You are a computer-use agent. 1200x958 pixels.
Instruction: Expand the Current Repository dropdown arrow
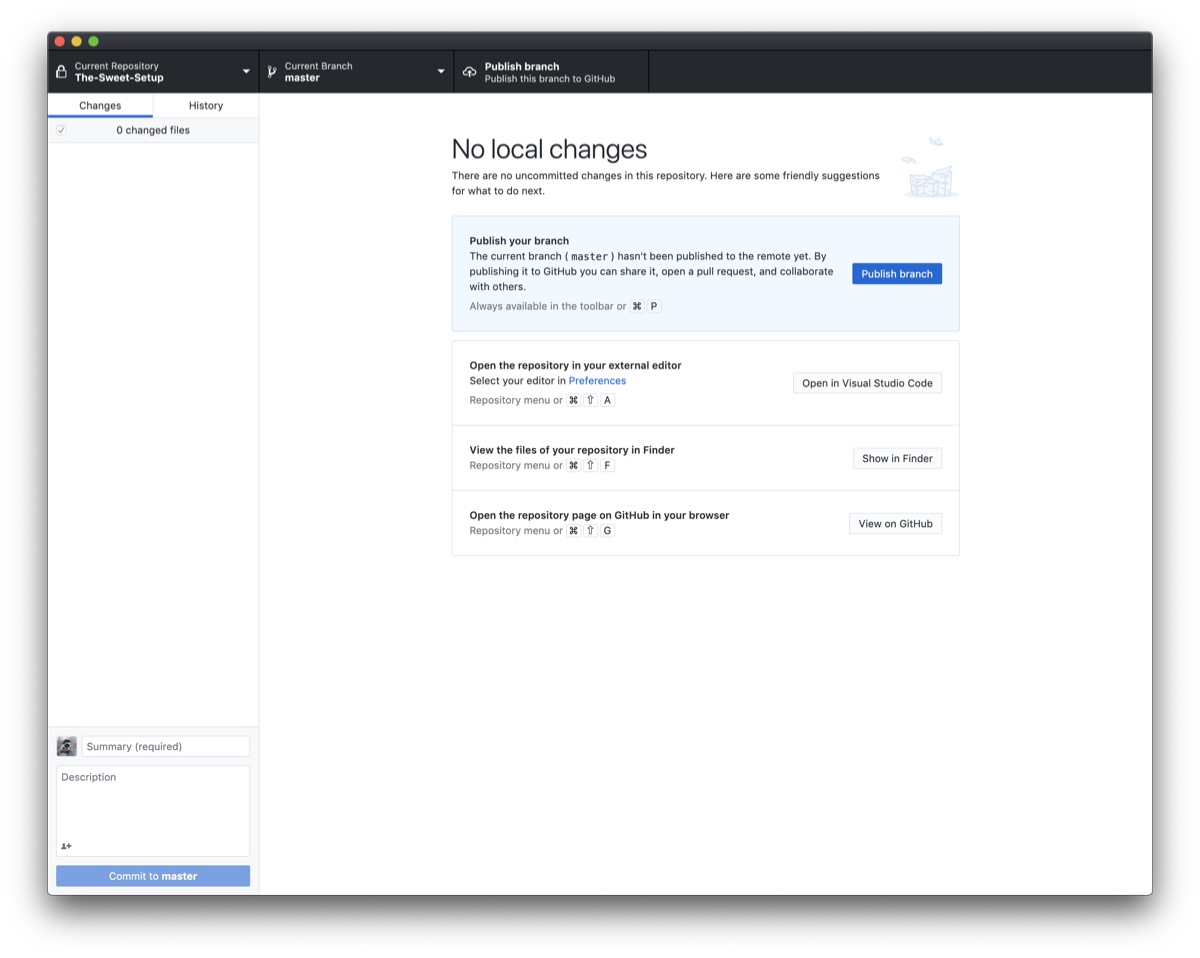point(246,72)
